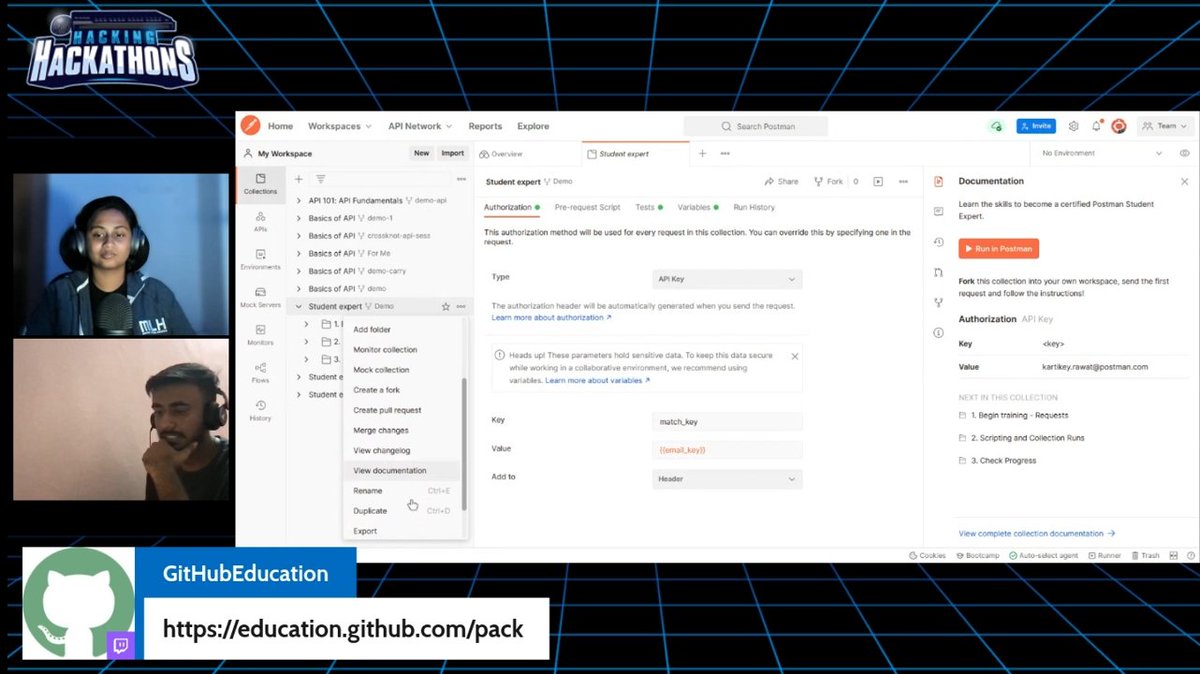This screenshot has width=1200, height=674.
Task: Open the History sidebar panel
Action: pos(260,410)
